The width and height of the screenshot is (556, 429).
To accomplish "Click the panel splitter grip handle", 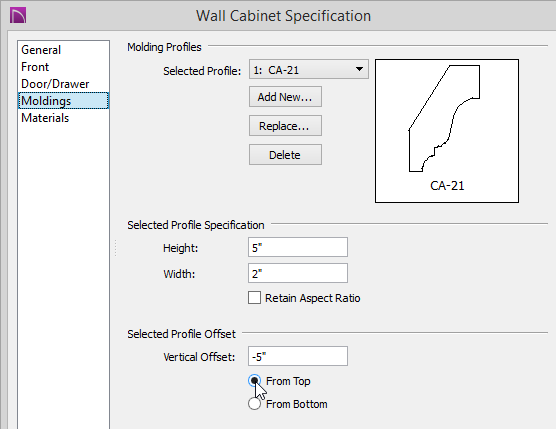I will [x=116, y=248].
